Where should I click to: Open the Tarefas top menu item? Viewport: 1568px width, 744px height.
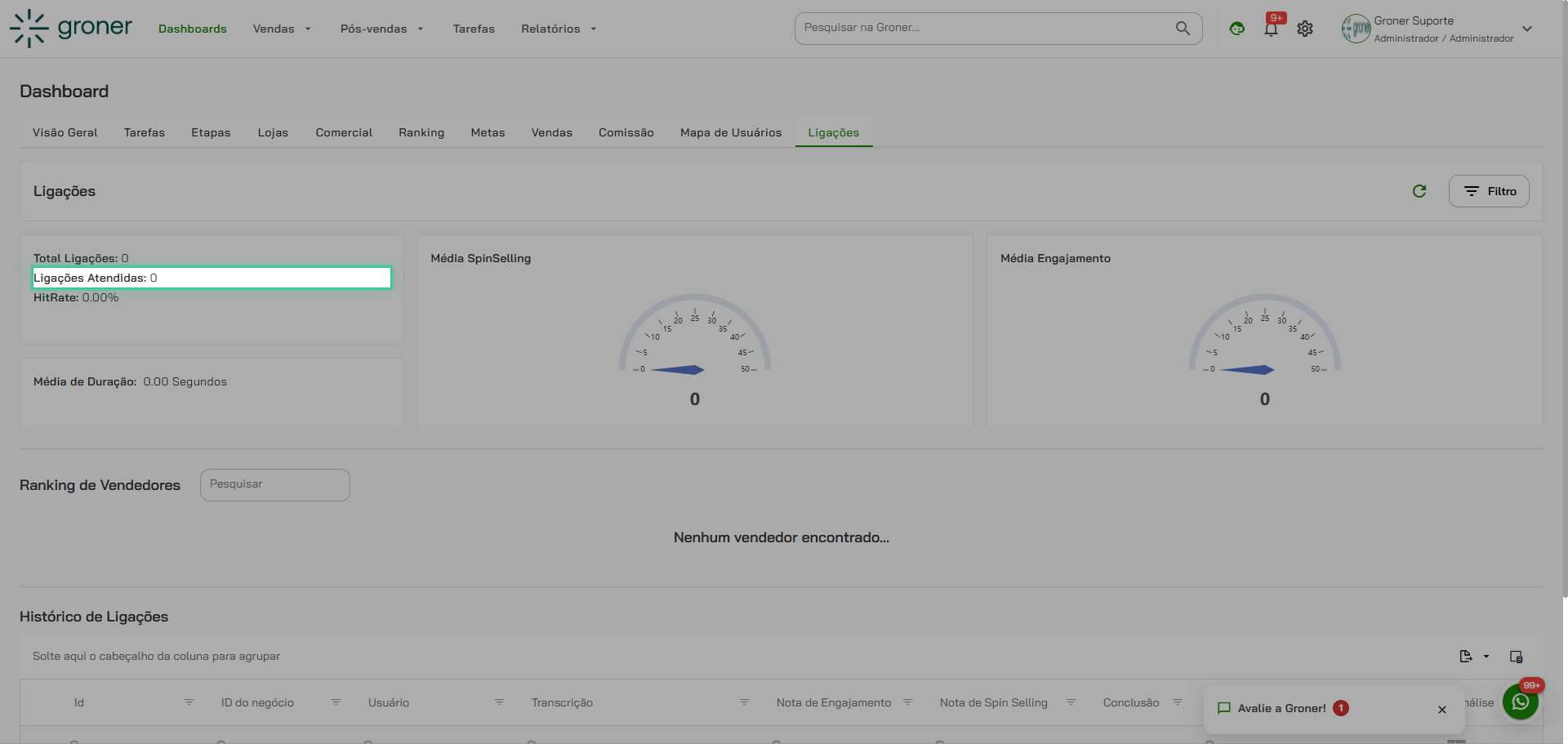click(474, 29)
